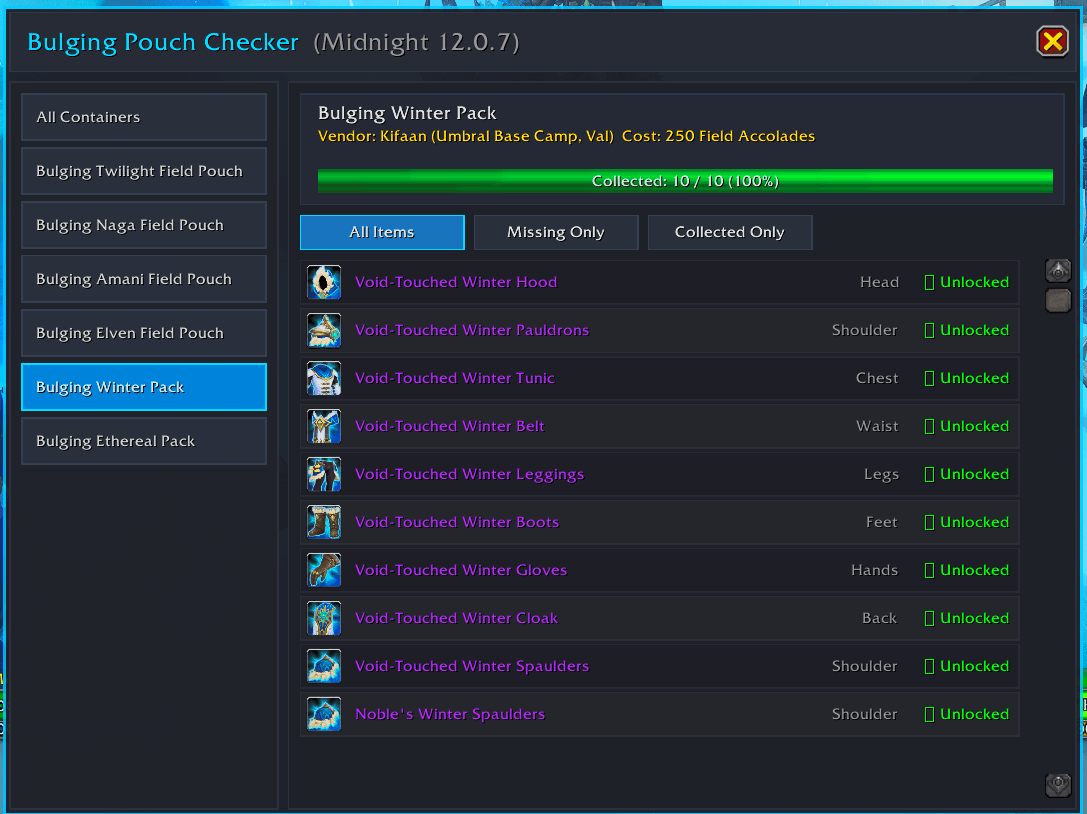Click the Void-Touched Winter Belt icon
This screenshot has height=814, width=1087.
tap(324, 426)
